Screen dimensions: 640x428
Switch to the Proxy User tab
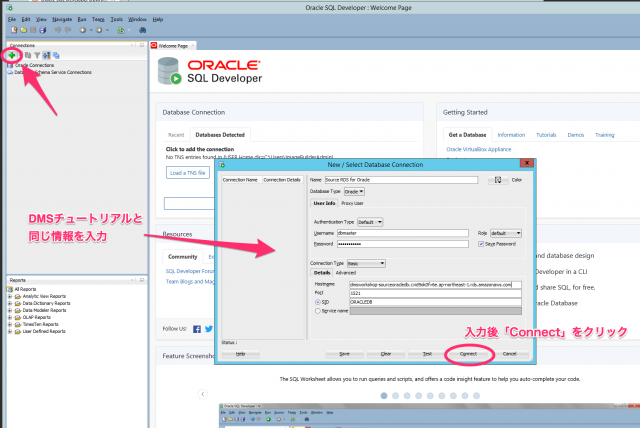352,203
